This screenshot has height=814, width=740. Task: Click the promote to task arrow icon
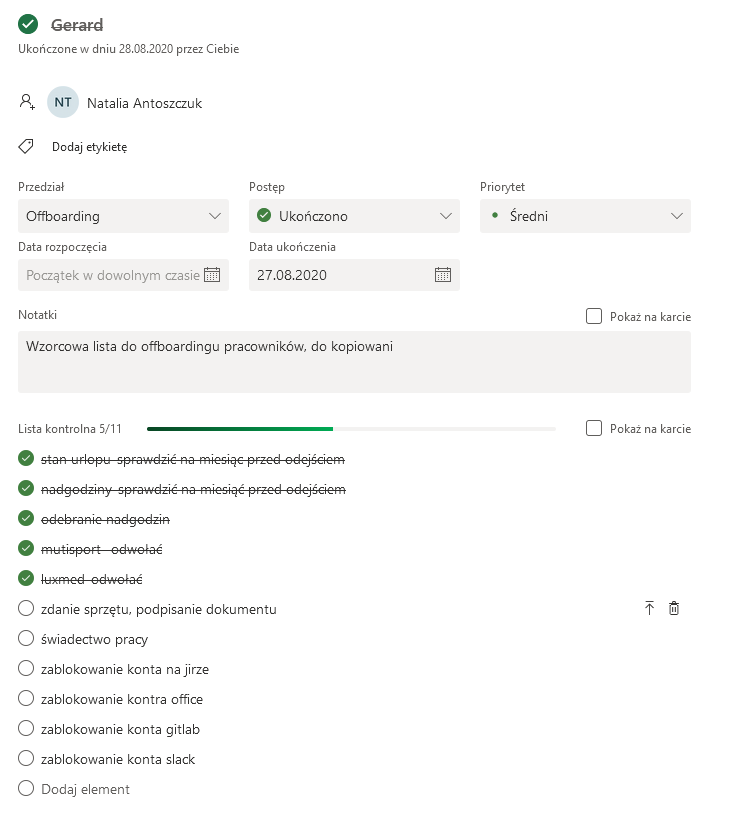649,608
